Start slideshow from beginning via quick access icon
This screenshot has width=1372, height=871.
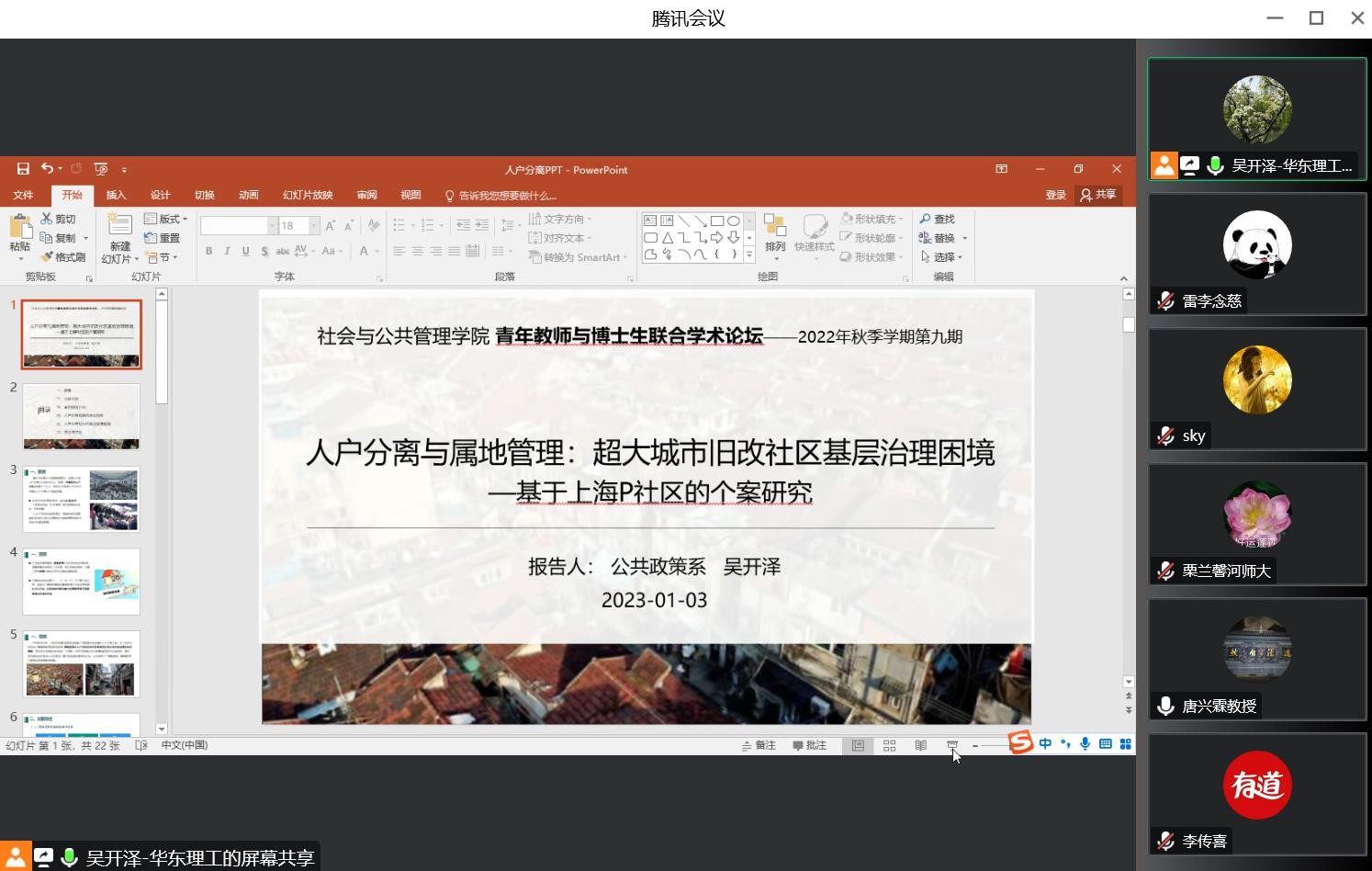click(101, 169)
